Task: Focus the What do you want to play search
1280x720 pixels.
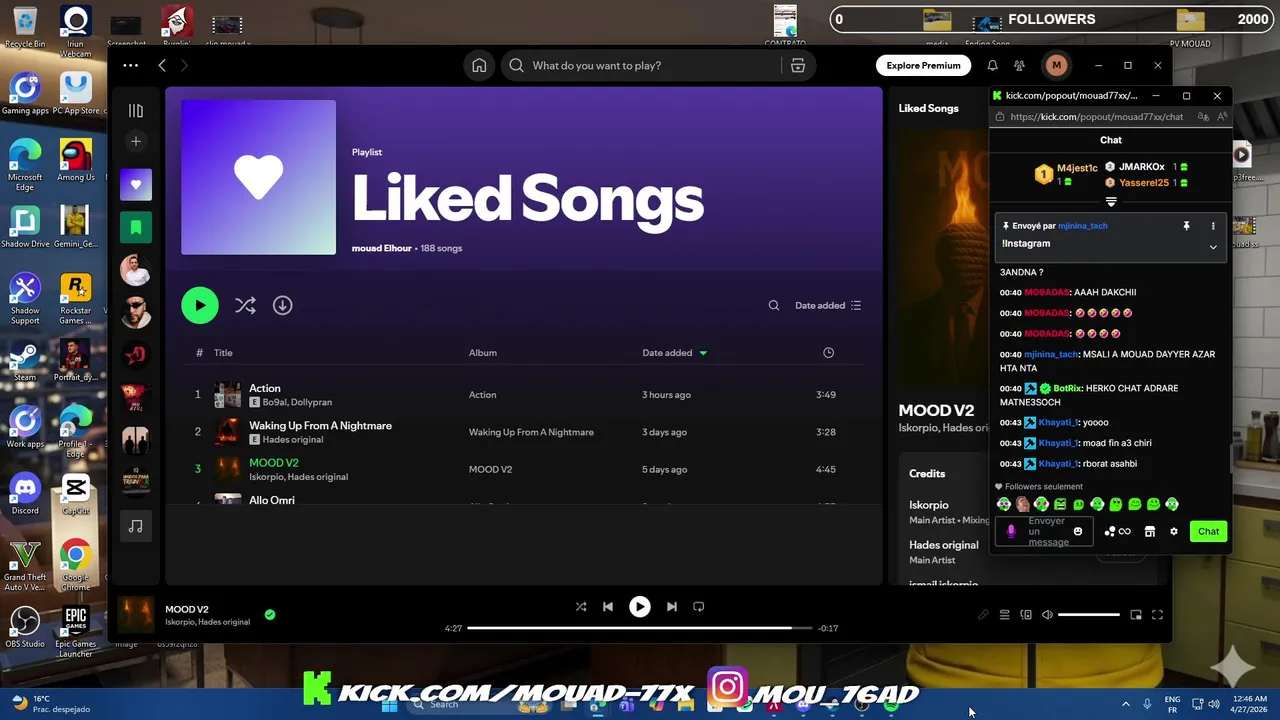Action: coord(641,65)
